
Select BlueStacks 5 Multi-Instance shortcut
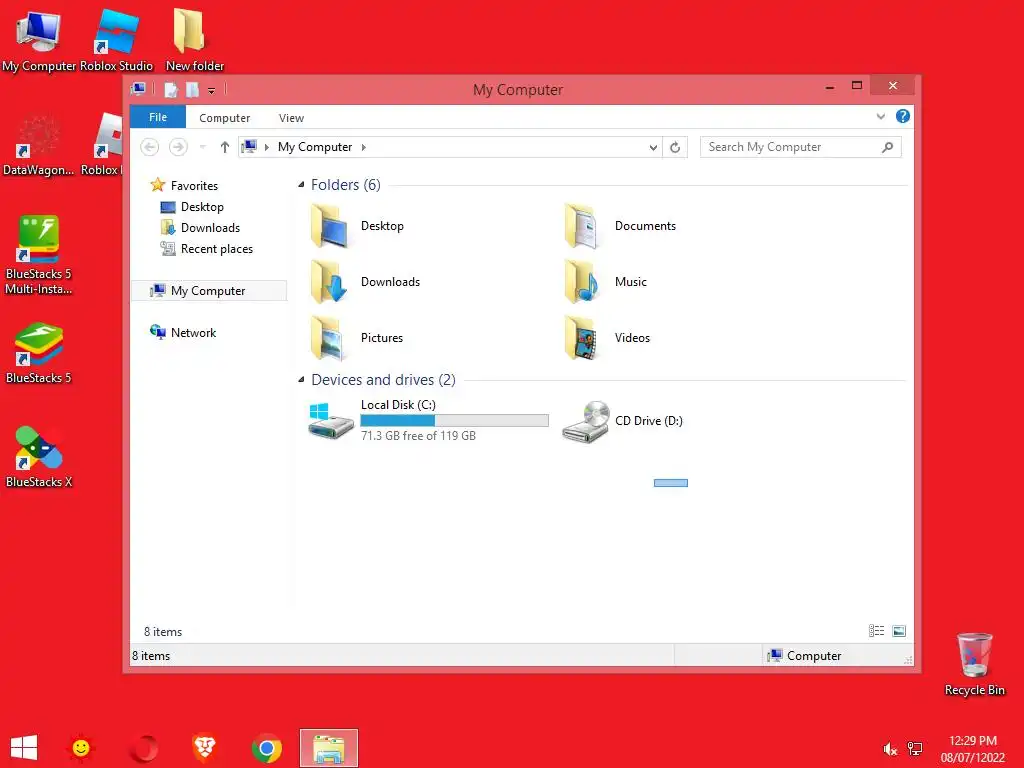click(x=39, y=255)
